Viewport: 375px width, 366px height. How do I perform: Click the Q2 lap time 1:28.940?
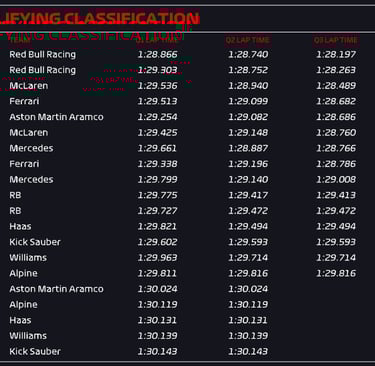[x=248, y=86]
